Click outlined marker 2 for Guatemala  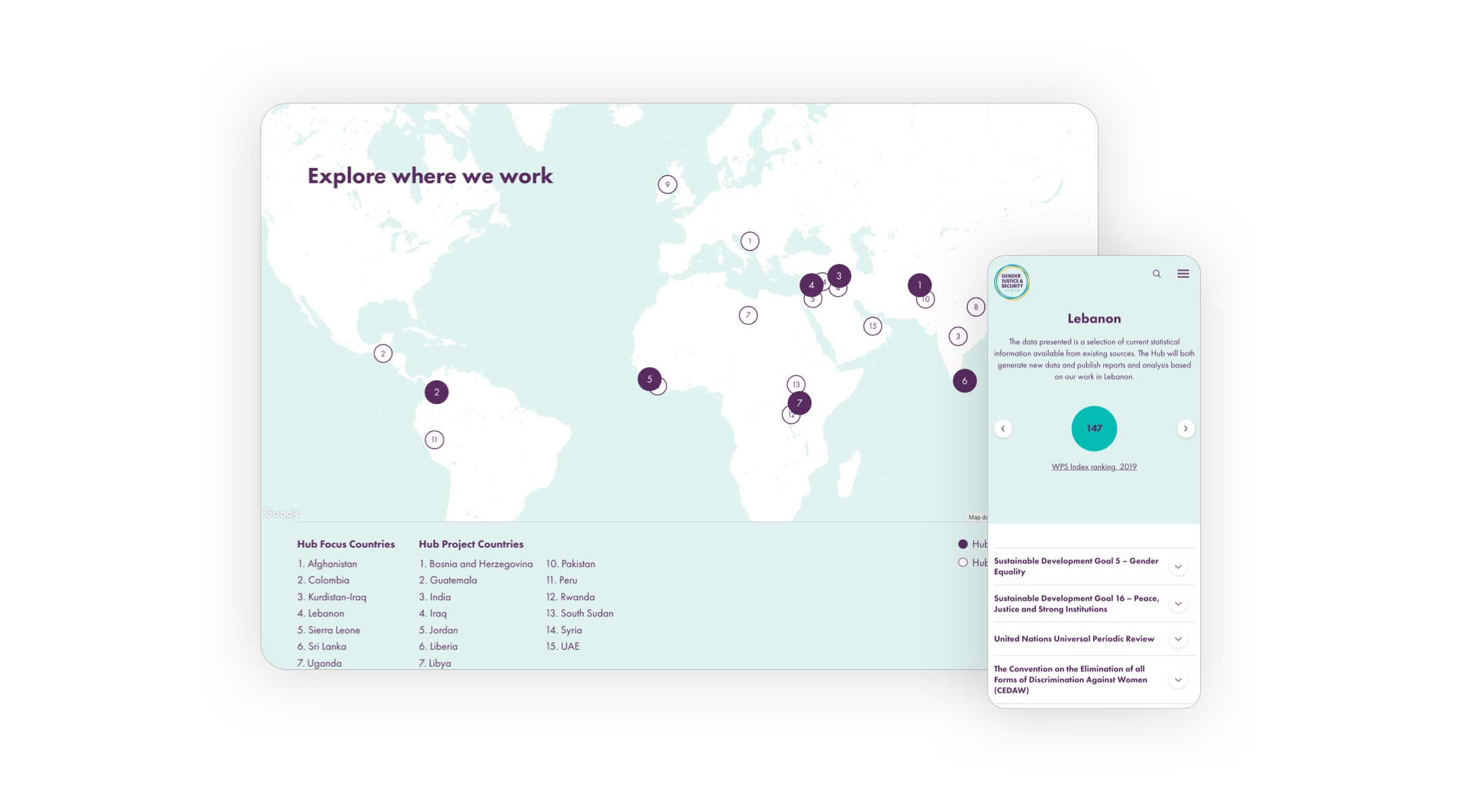382,353
